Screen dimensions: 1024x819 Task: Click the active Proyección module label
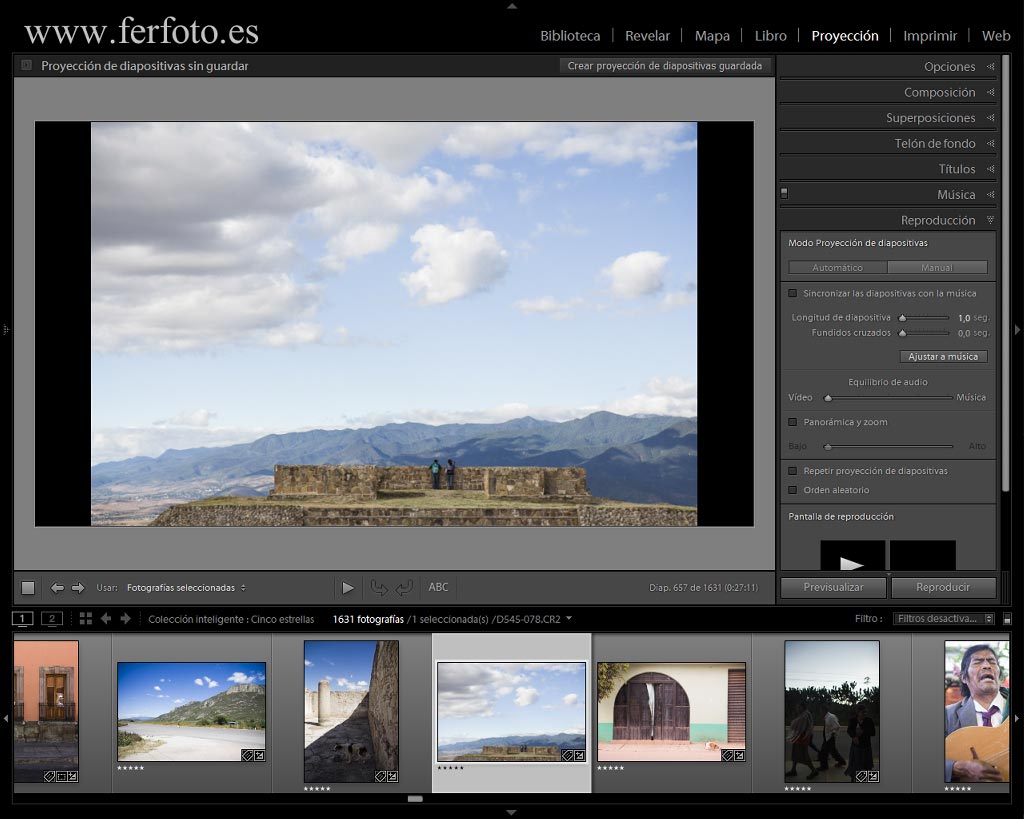pyautogui.click(x=845, y=36)
